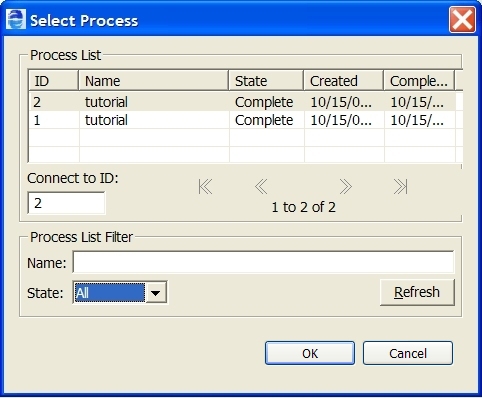482x398 pixels.
Task: Select process row with ID 2
Action: tap(242, 102)
